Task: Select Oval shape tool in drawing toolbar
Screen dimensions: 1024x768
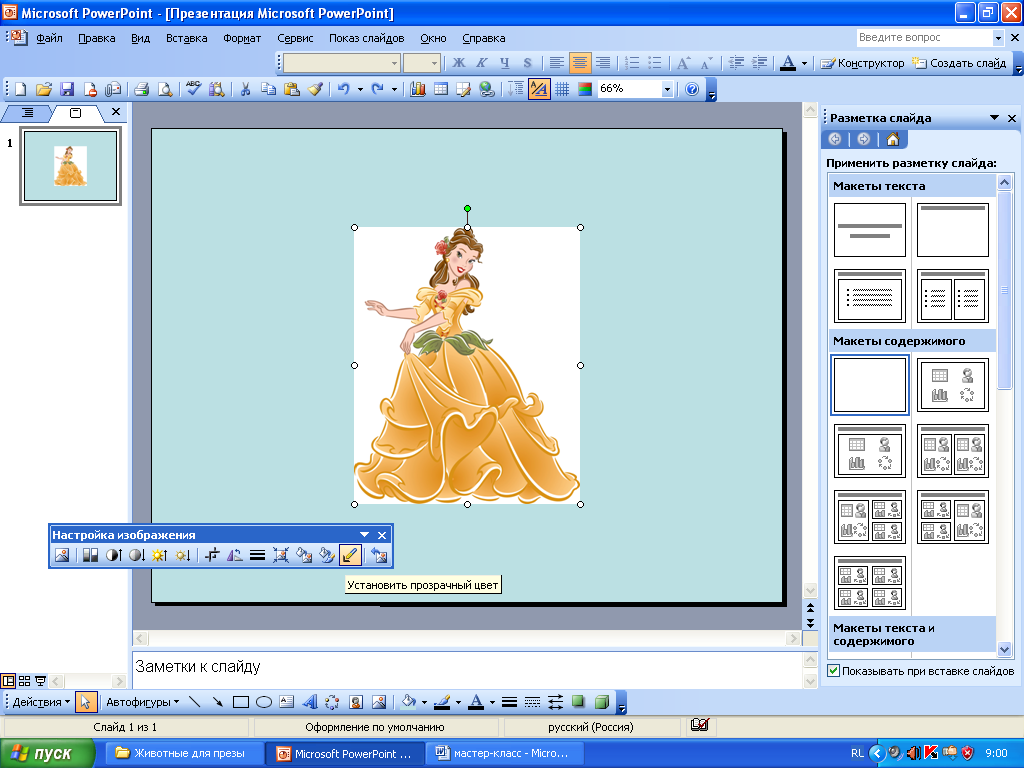Action: point(264,702)
